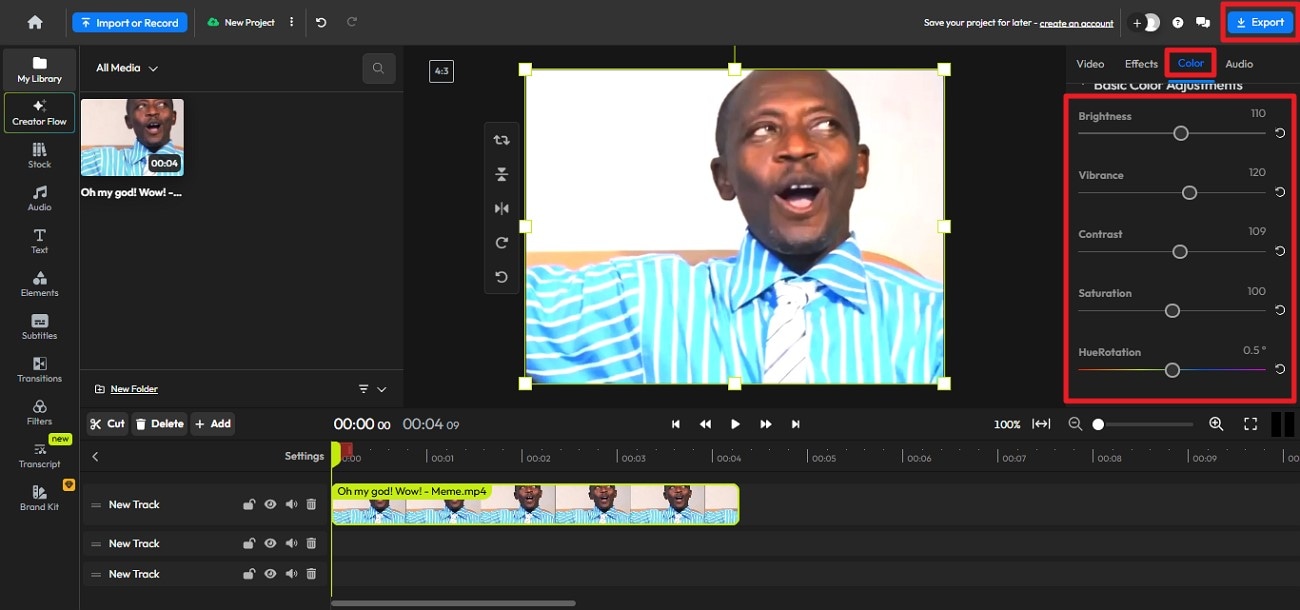Open the chat support icon
Viewport: 1300px width, 610px height.
[1203, 22]
